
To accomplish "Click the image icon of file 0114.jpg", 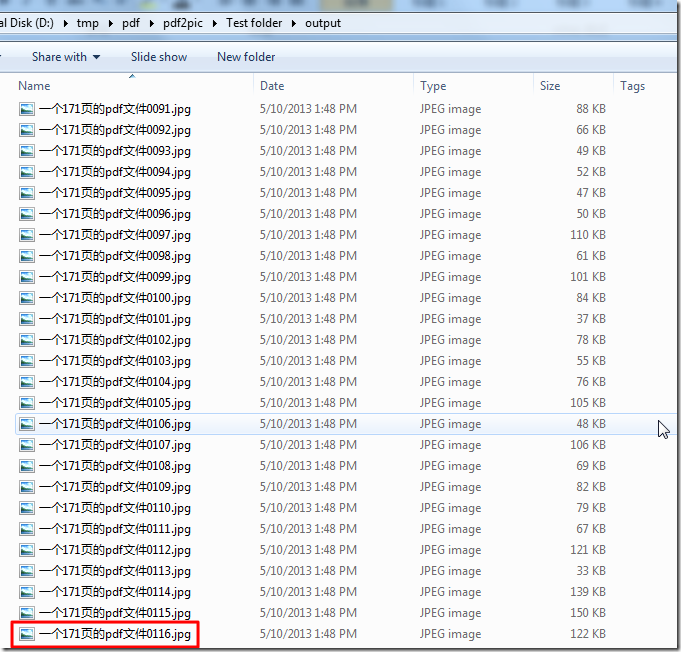I will click(x=26, y=592).
